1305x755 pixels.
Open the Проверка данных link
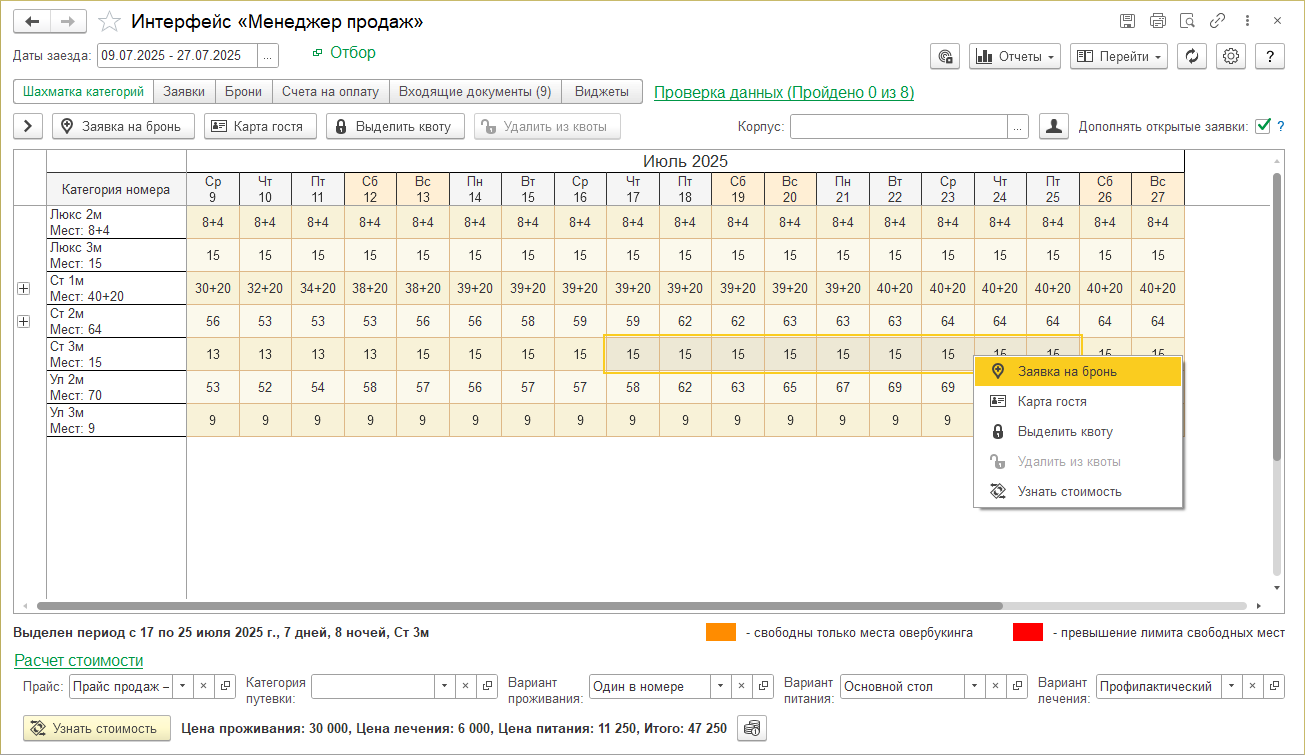click(783, 93)
